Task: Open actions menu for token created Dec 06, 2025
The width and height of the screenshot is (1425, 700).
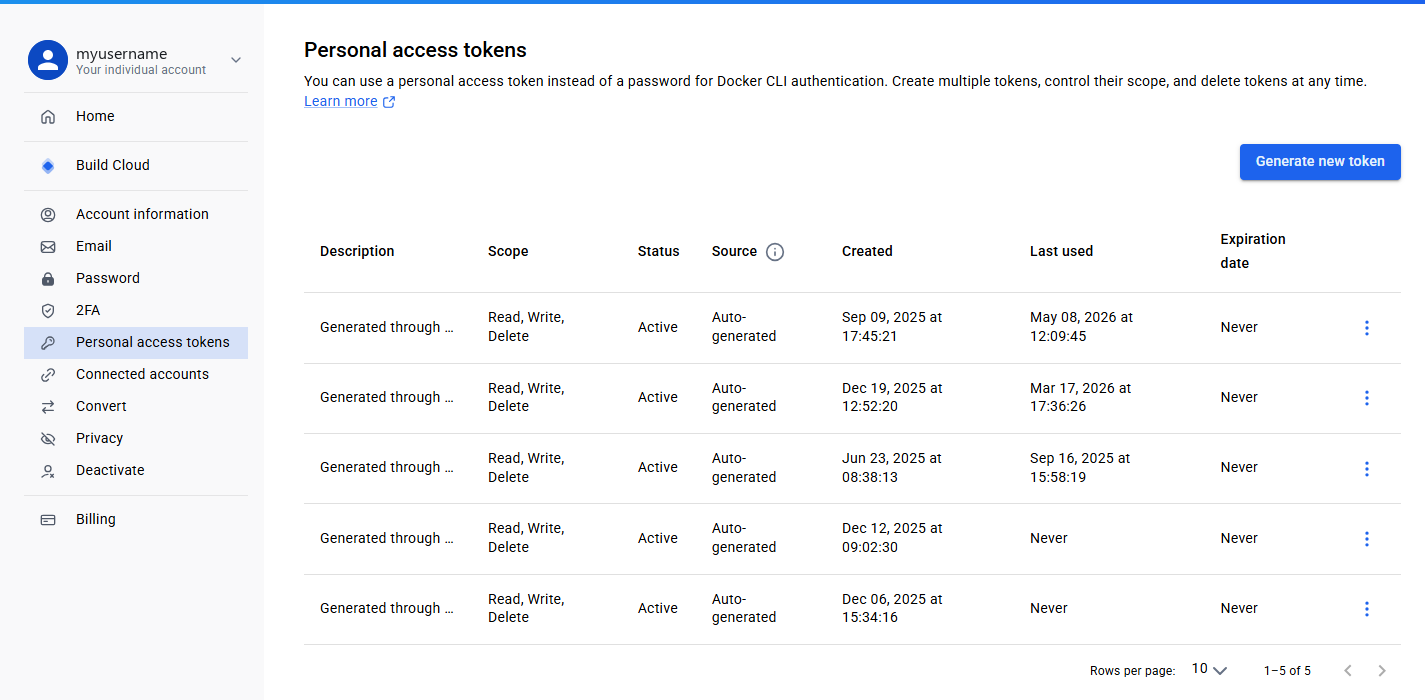Action: coord(1367,609)
